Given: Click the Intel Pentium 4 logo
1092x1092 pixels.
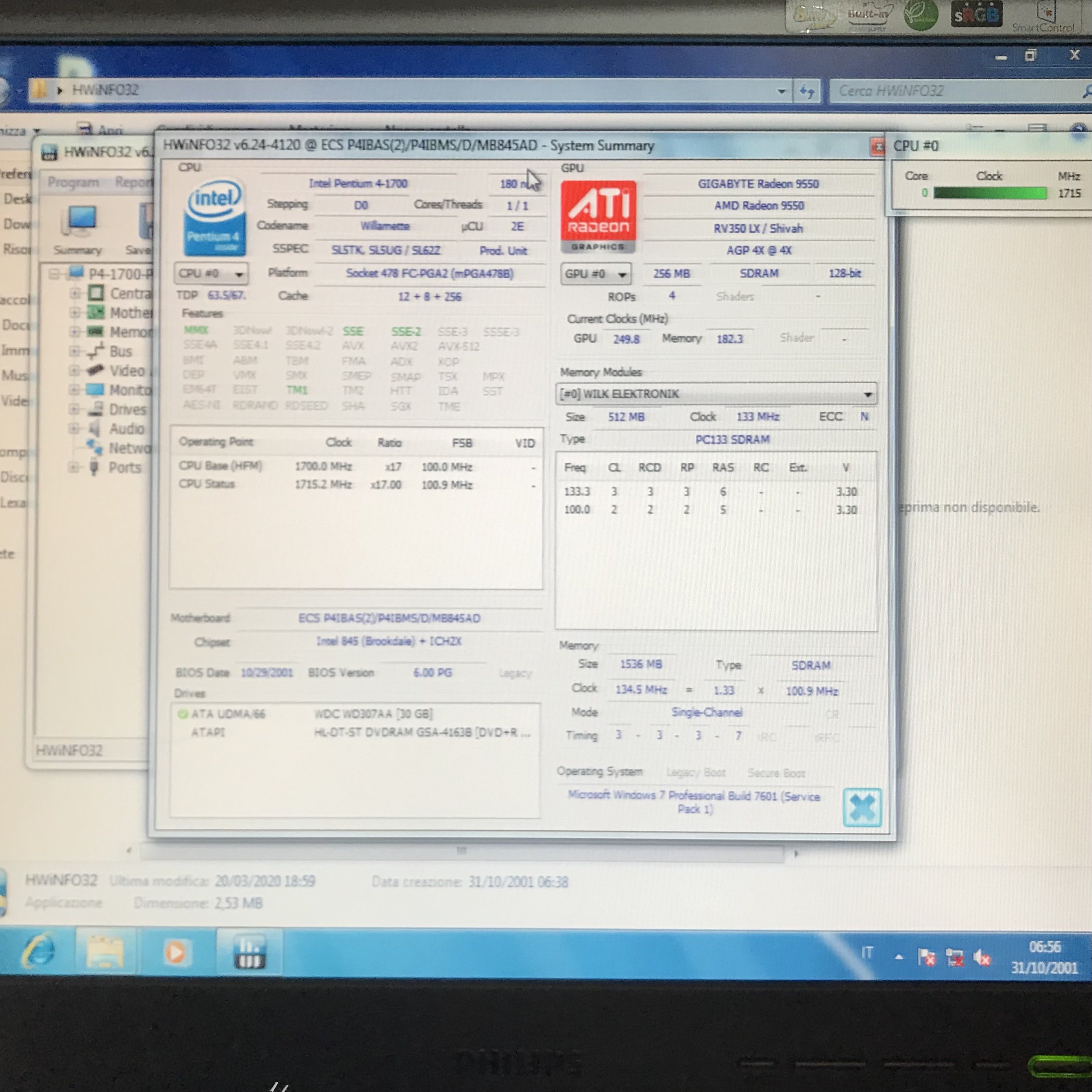Looking at the screenshot, I should point(214,218).
